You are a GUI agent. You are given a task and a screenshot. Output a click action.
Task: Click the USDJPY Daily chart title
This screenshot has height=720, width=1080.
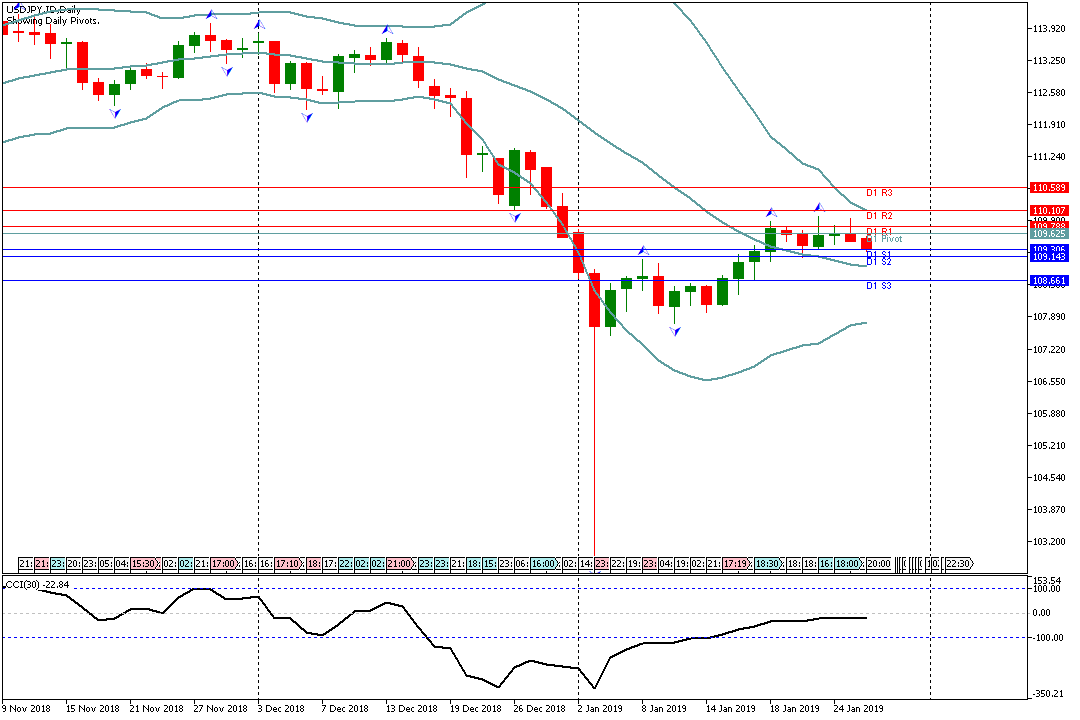[x=43, y=10]
